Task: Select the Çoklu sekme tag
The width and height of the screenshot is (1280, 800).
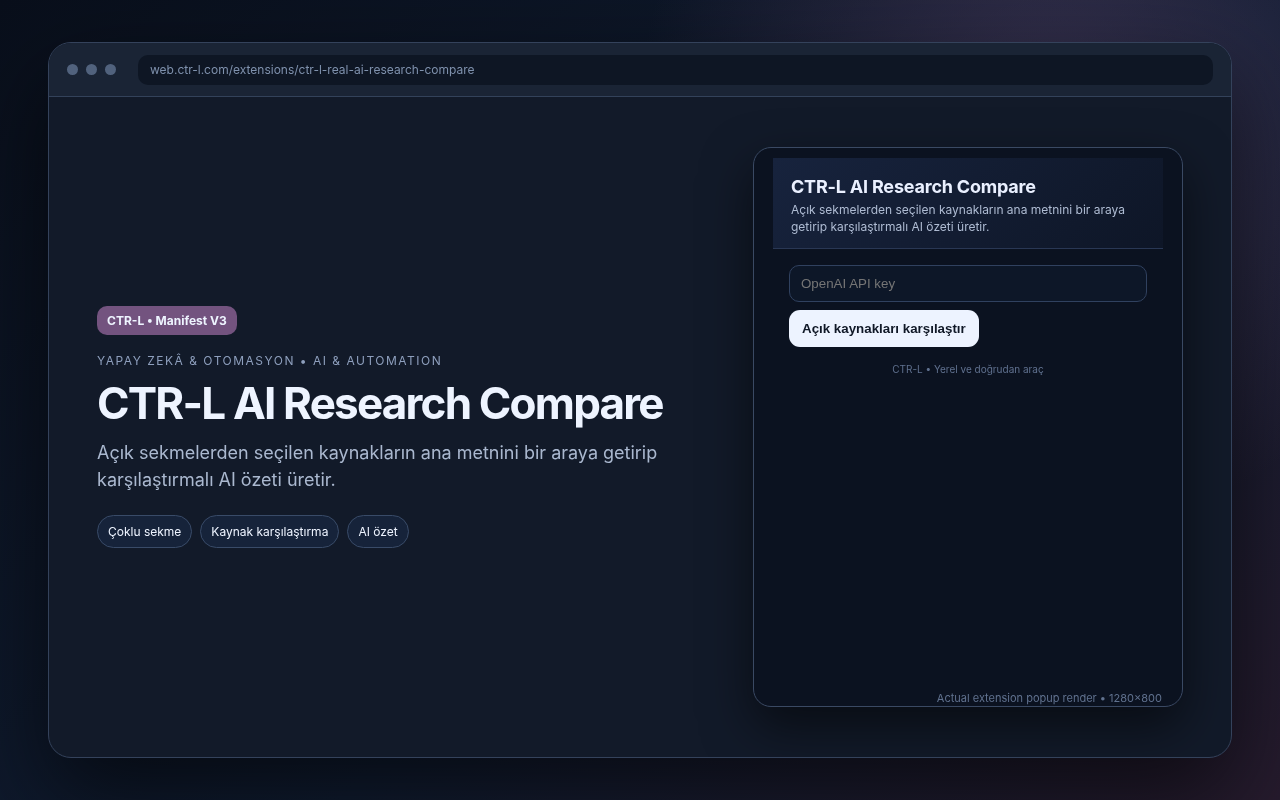Action: (144, 531)
